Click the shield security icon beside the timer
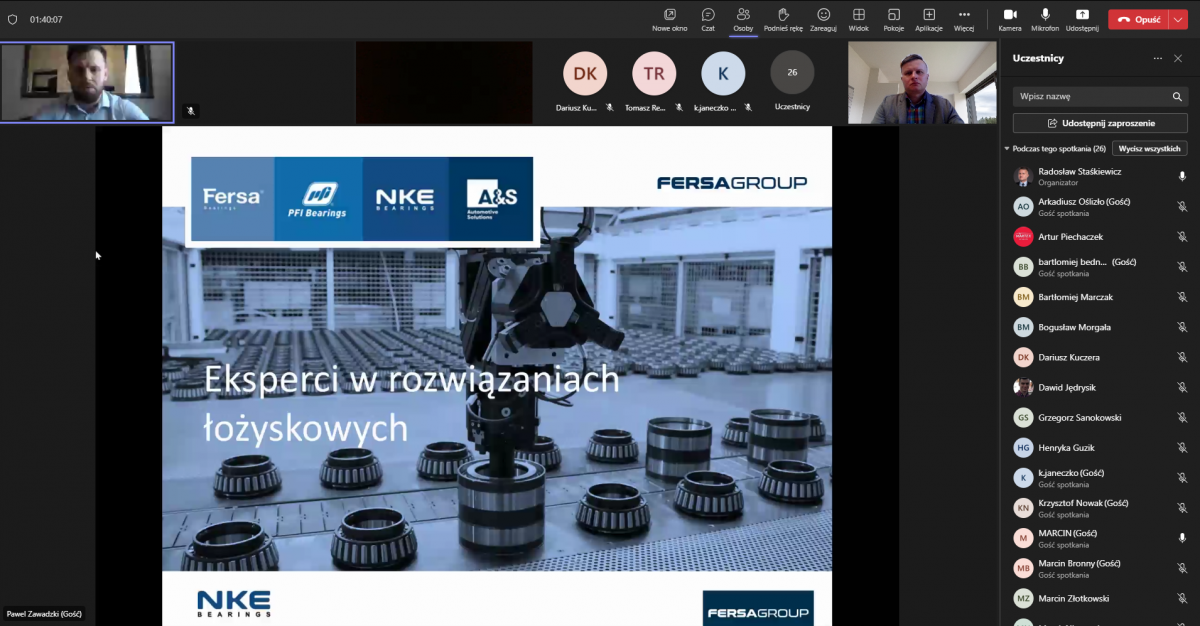1200x626 pixels. coord(12,19)
